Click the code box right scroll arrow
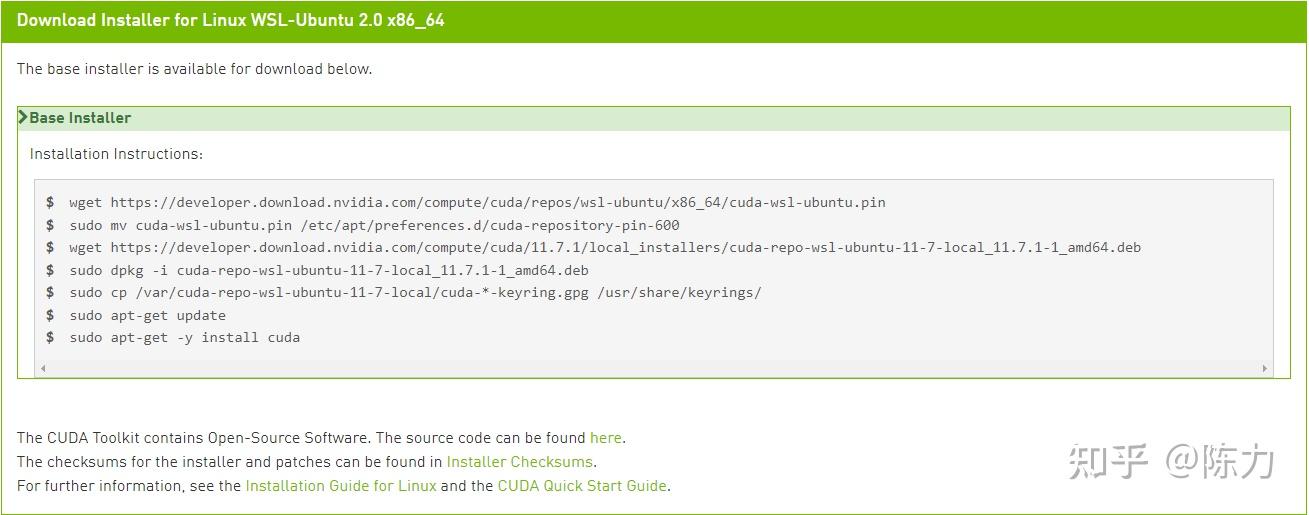The height and width of the screenshot is (515, 1309). click(1265, 369)
